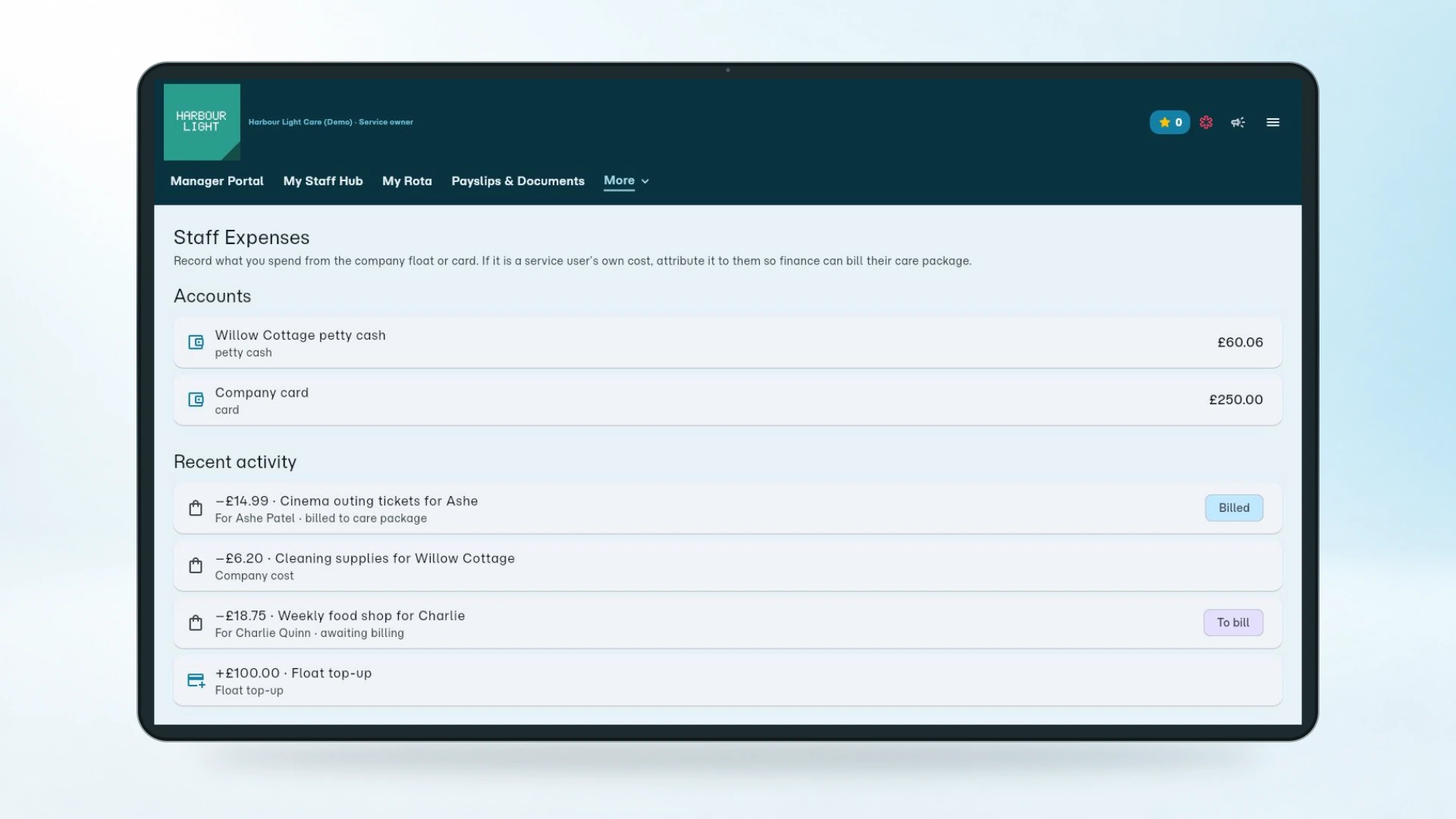
Task: Open the Willow Cottage petty cash account
Action: tap(727, 343)
